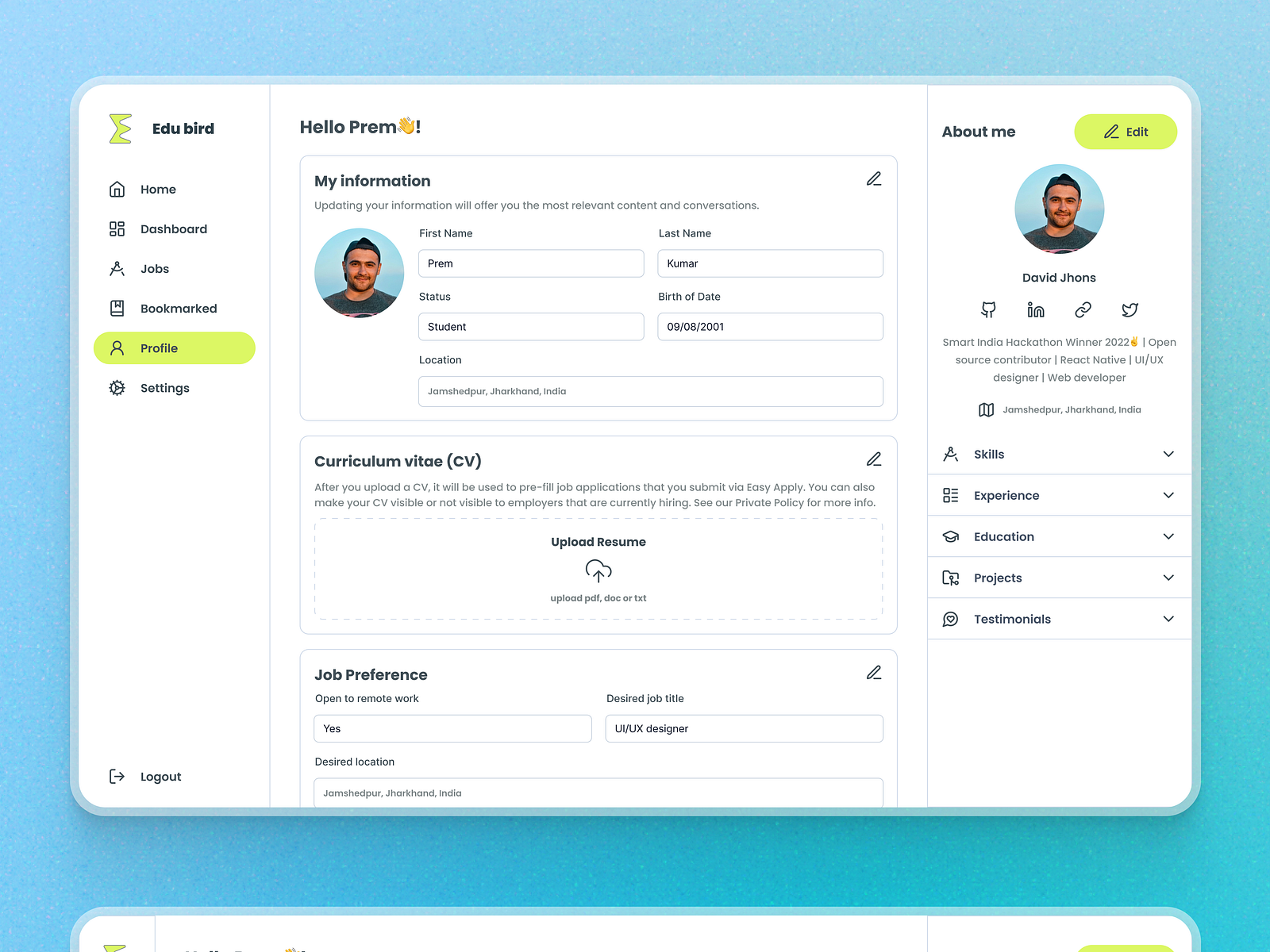This screenshot has width=1270, height=952.
Task: Click the upload cloud icon for resume
Action: pyautogui.click(x=598, y=570)
